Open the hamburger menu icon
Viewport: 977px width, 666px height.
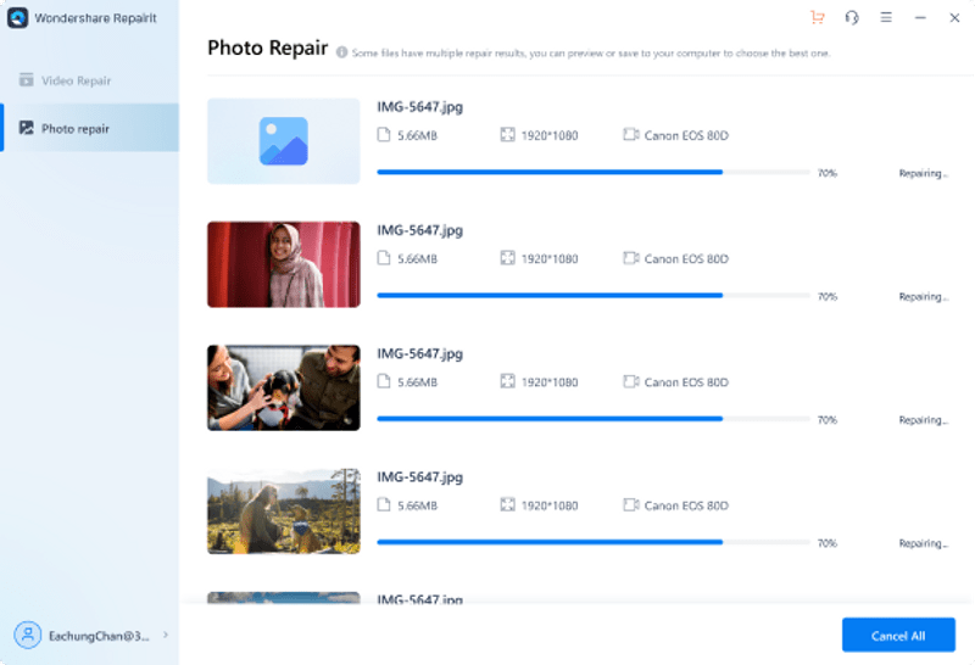pyautogui.click(x=886, y=18)
